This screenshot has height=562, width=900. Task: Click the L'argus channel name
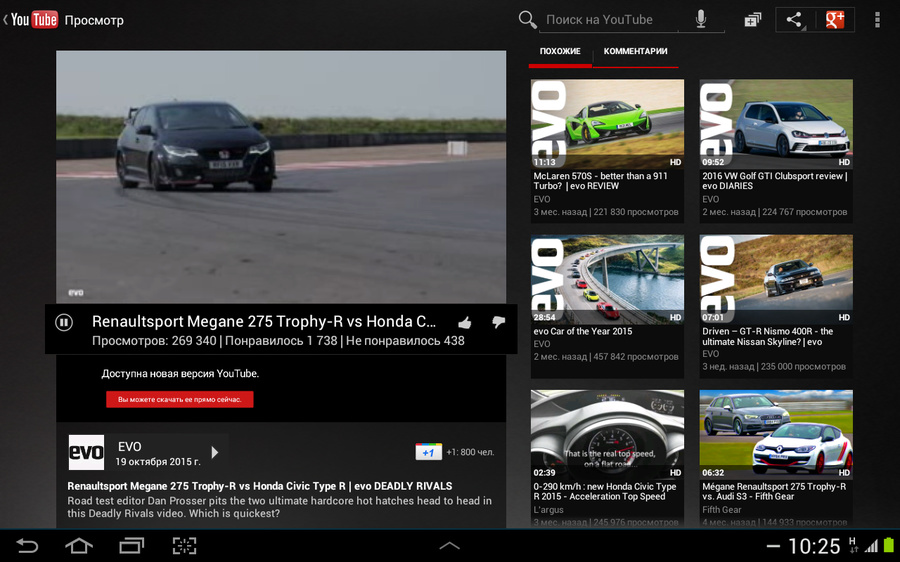click(548, 510)
